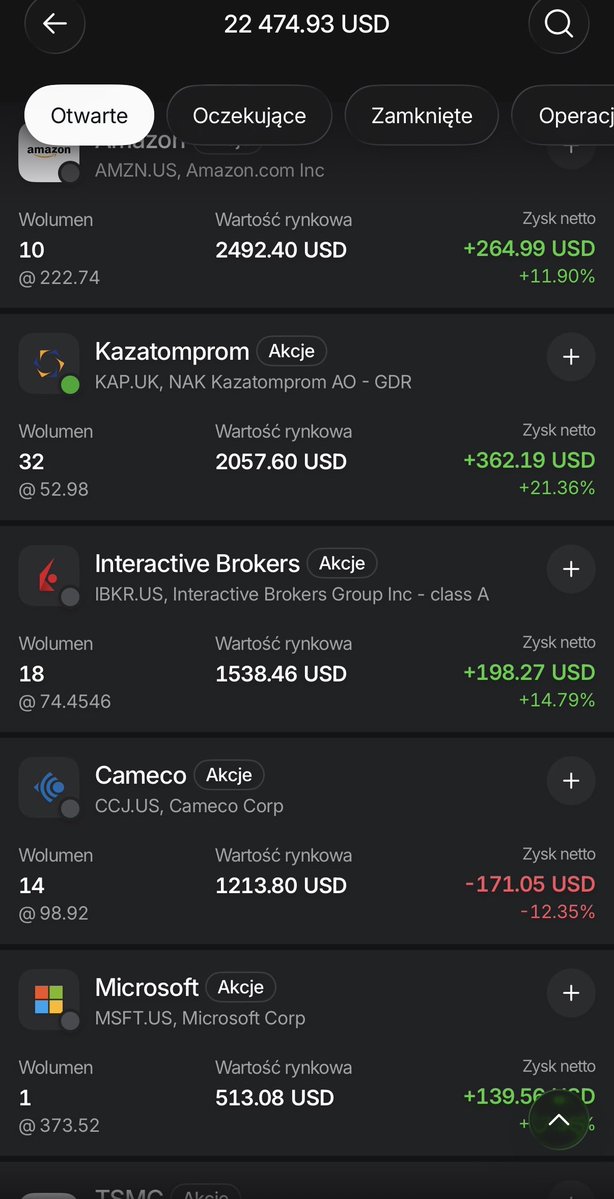This screenshot has width=614, height=1199.
Task: Open the Interactive Brokers red logo
Action: coord(49,575)
